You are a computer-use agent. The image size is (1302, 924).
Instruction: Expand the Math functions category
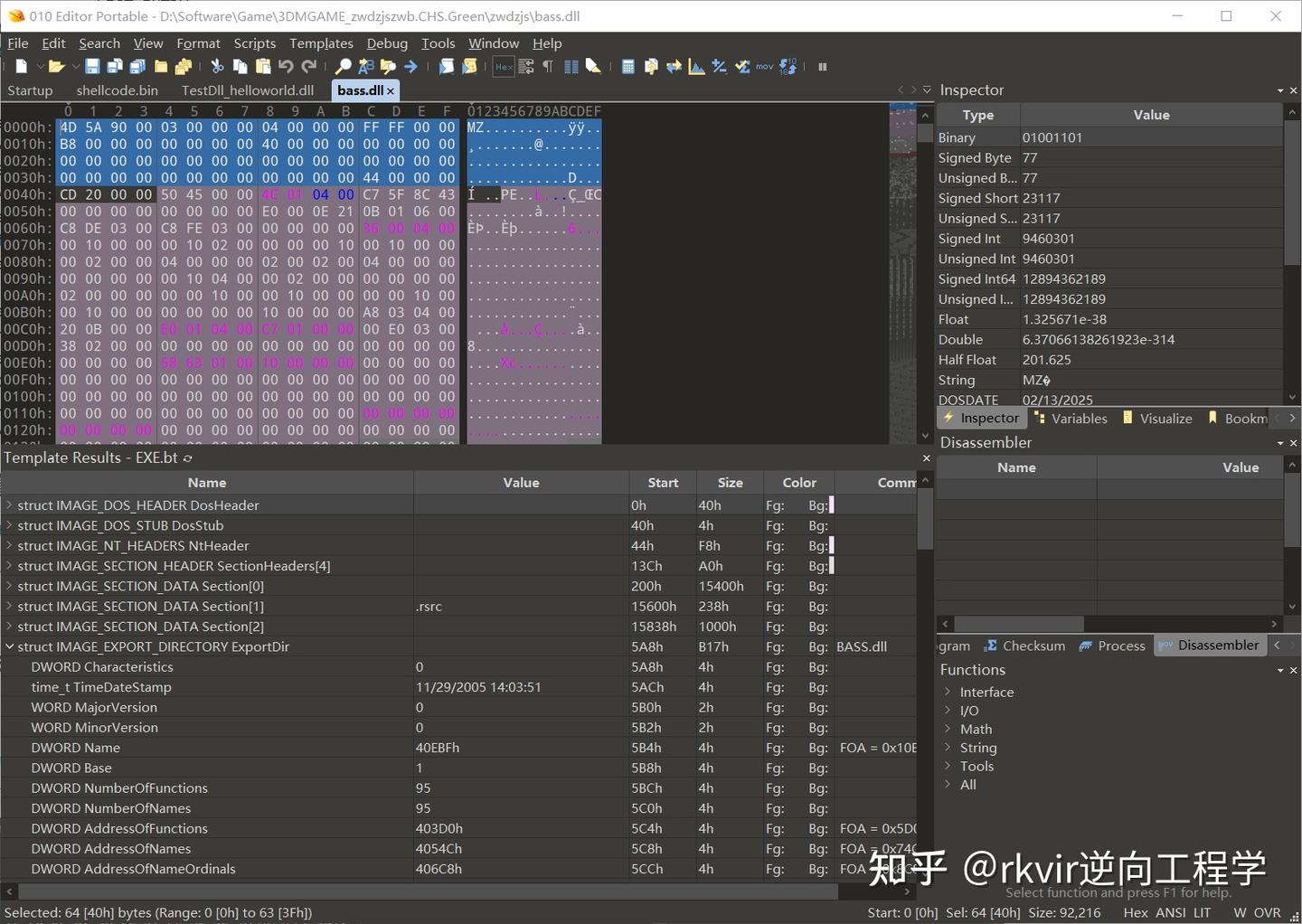click(x=948, y=729)
